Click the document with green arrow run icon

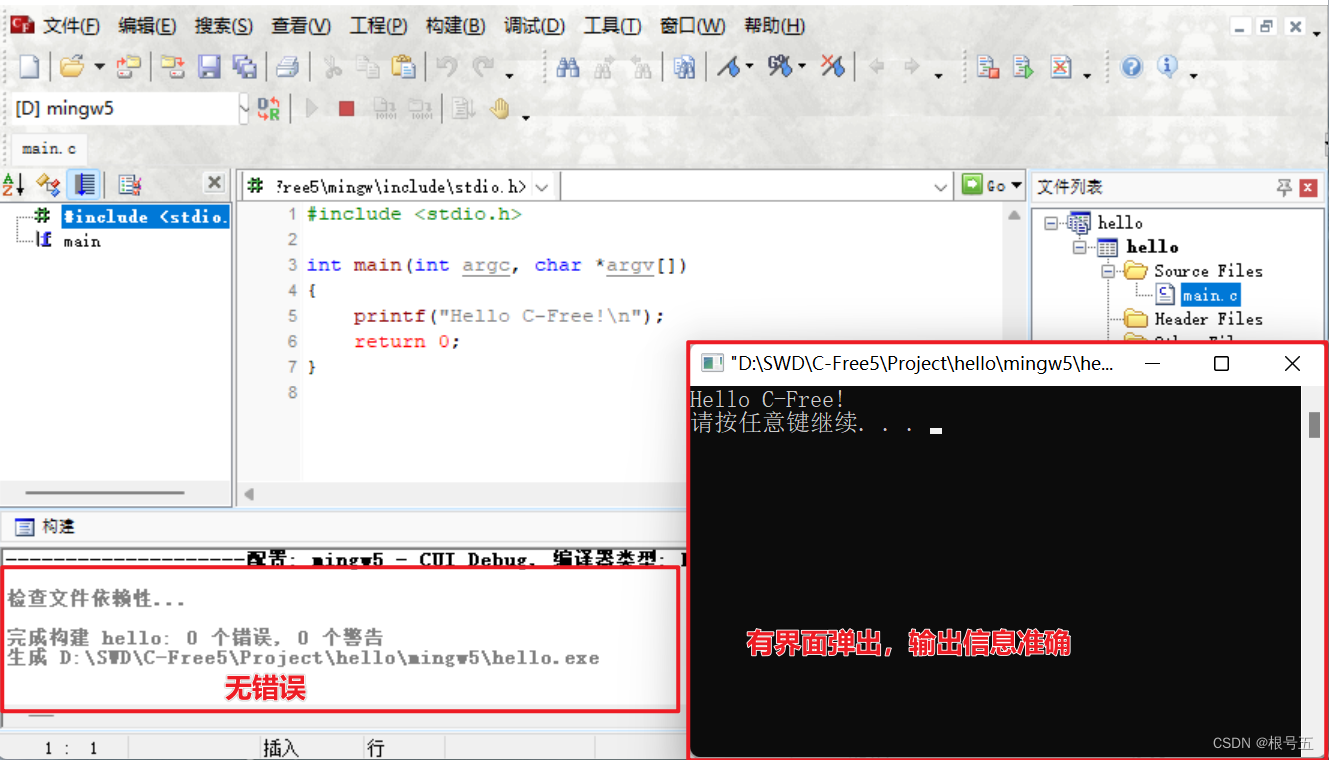click(x=1023, y=67)
